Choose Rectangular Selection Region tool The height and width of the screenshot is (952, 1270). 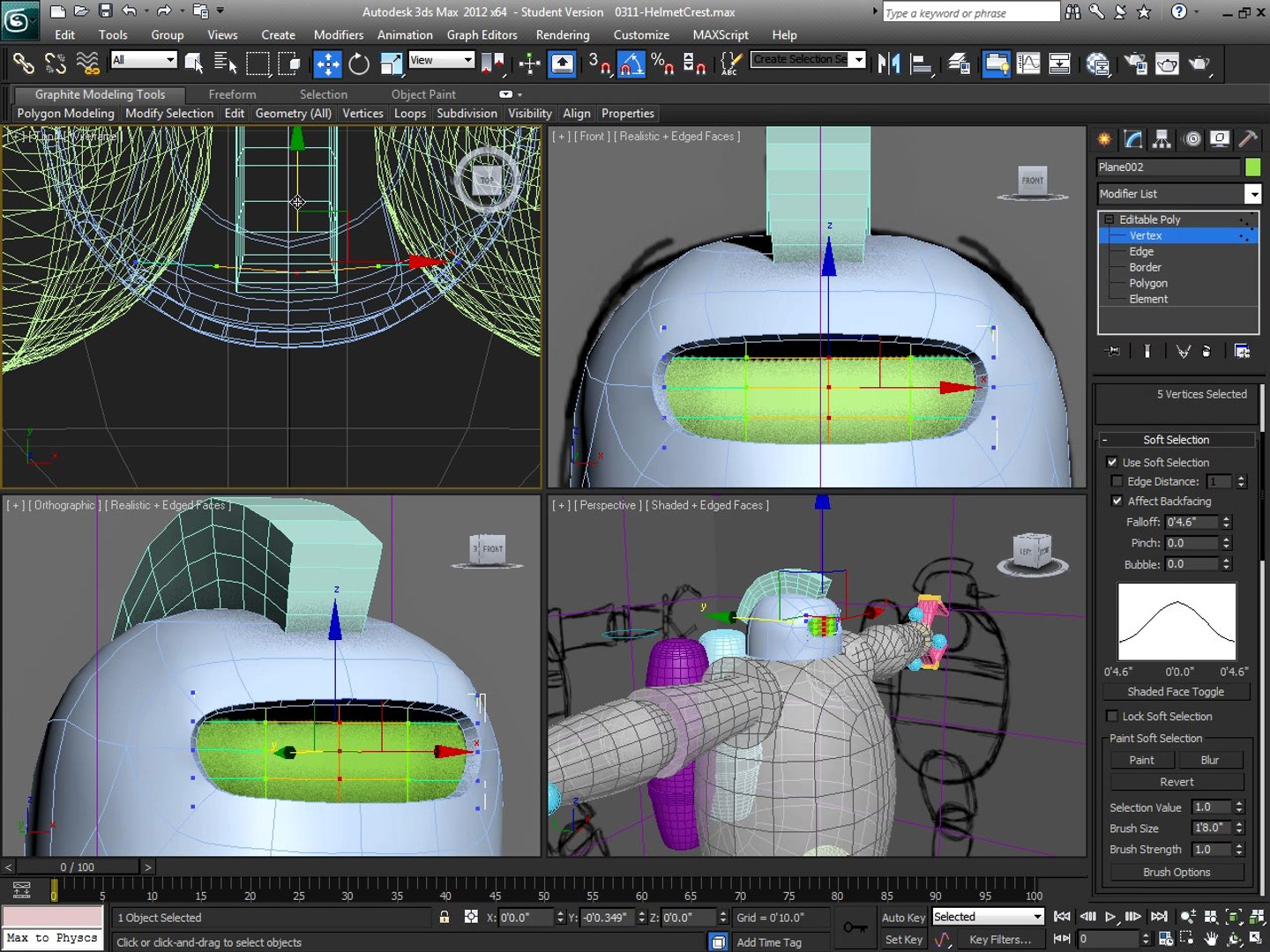click(x=257, y=63)
